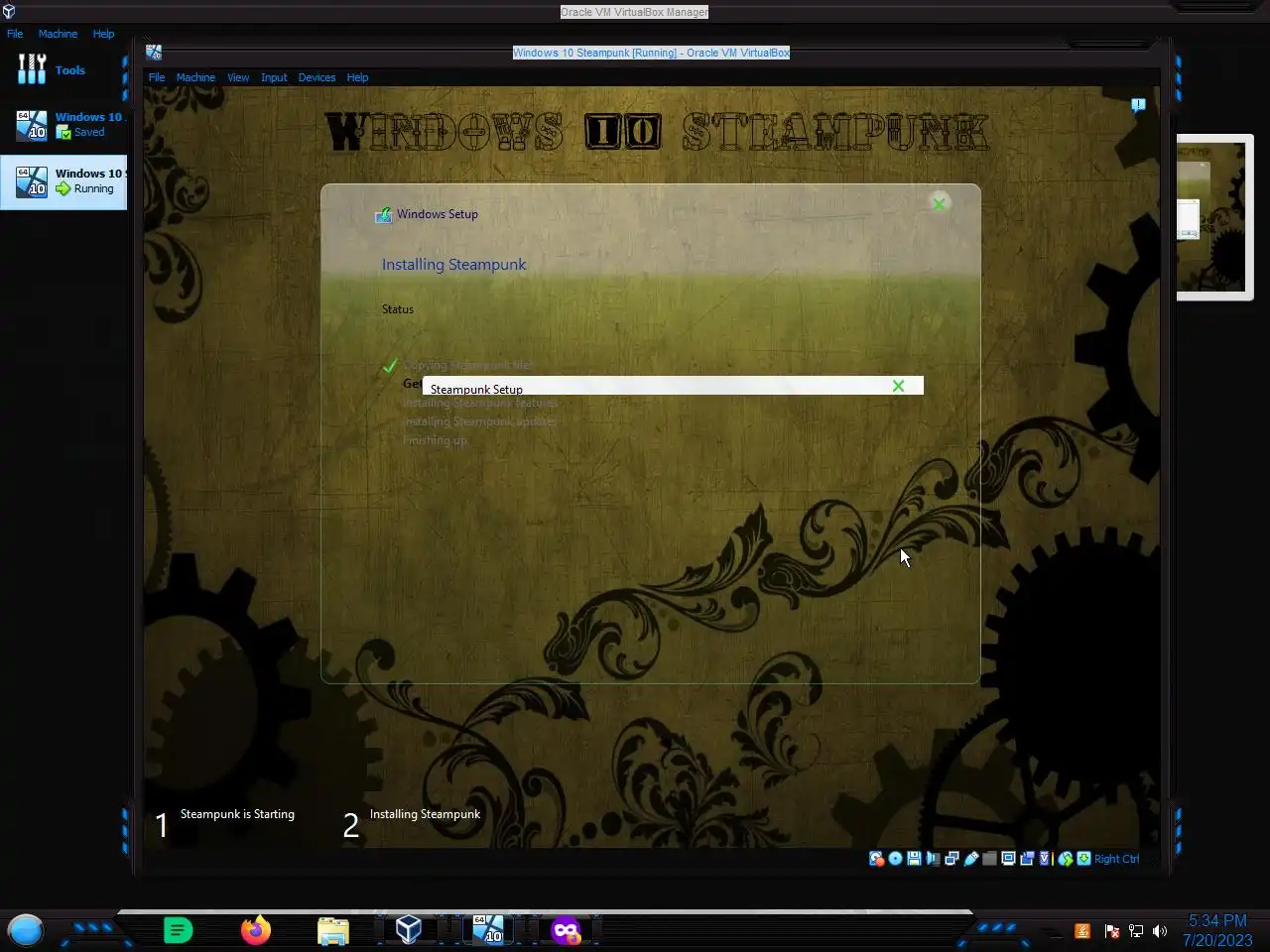This screenshot has height=952, width=1270.
Task: Click the floppy disk status icon
Action: [914, 859]
